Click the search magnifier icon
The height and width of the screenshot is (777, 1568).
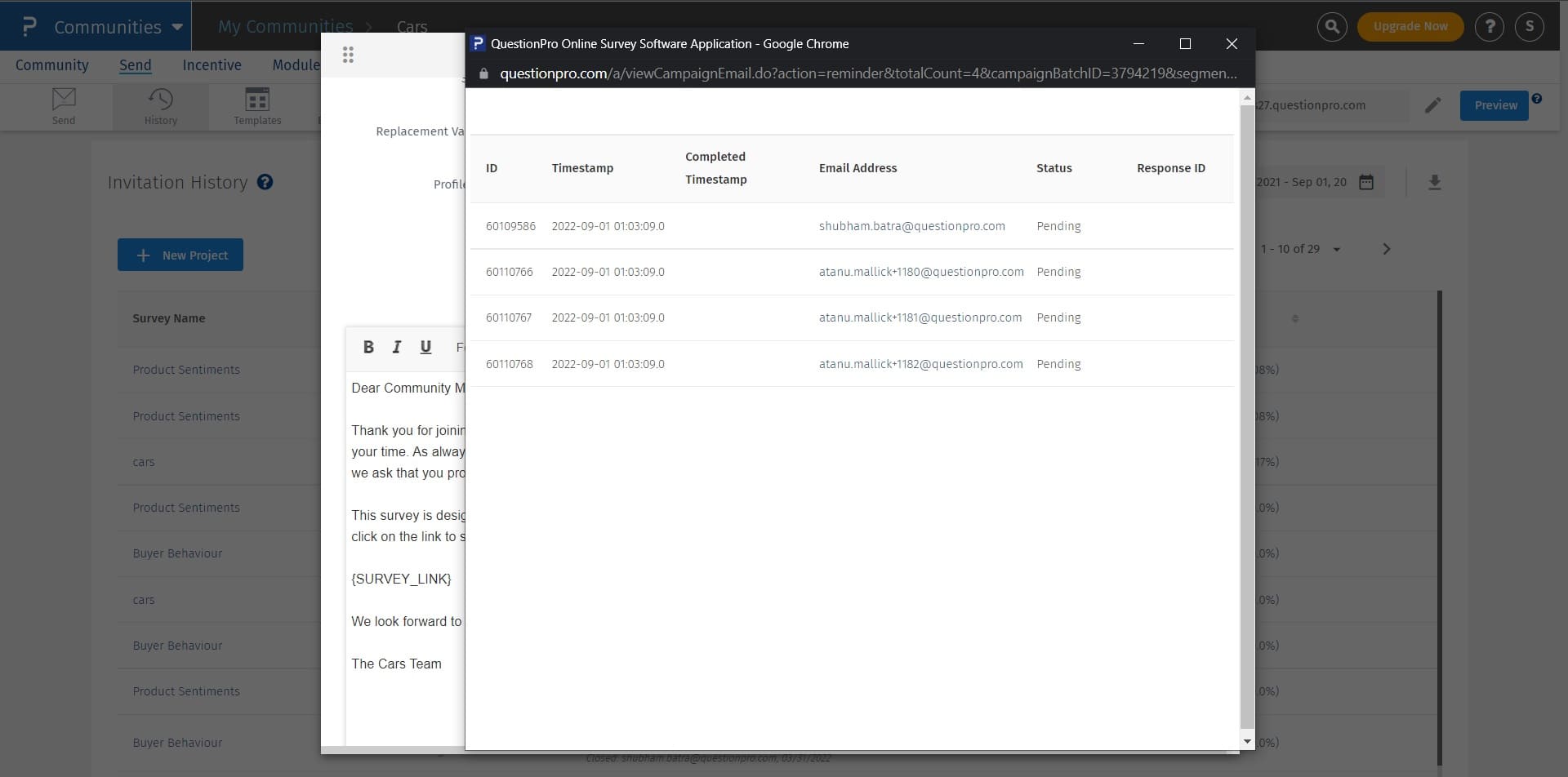coord(1332,26)
